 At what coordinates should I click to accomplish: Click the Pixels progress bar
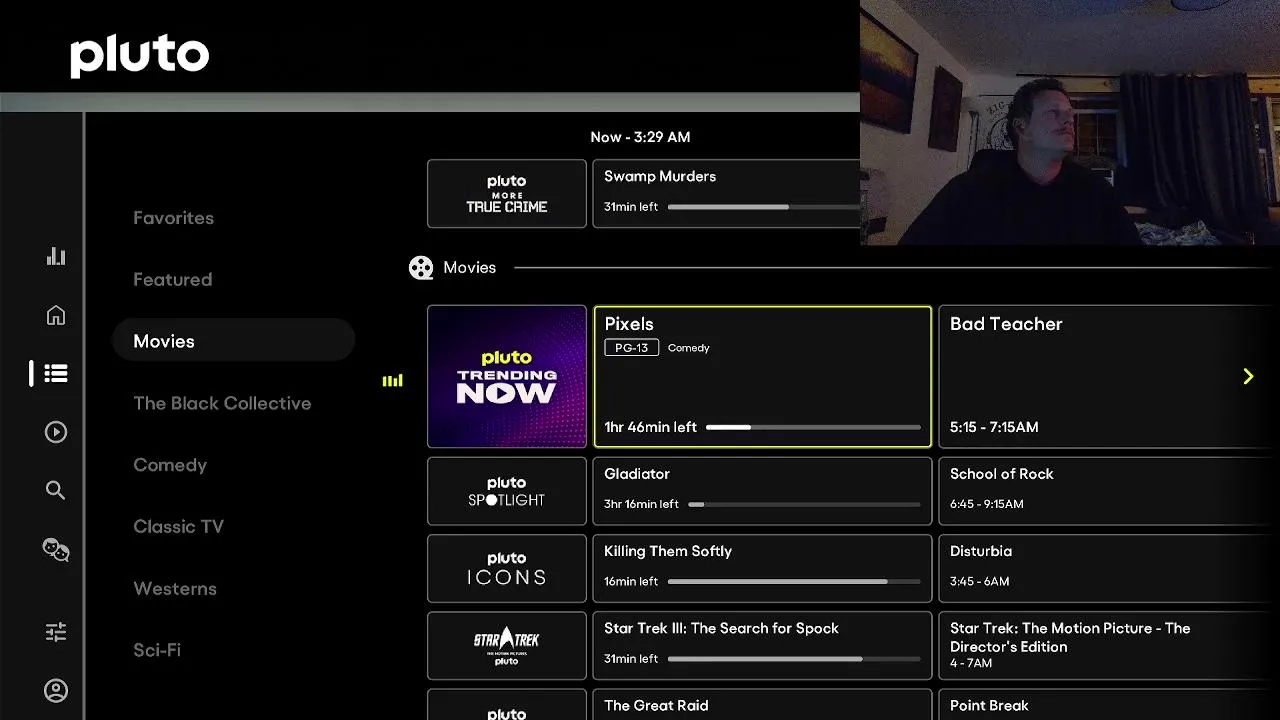pos(813,427)
